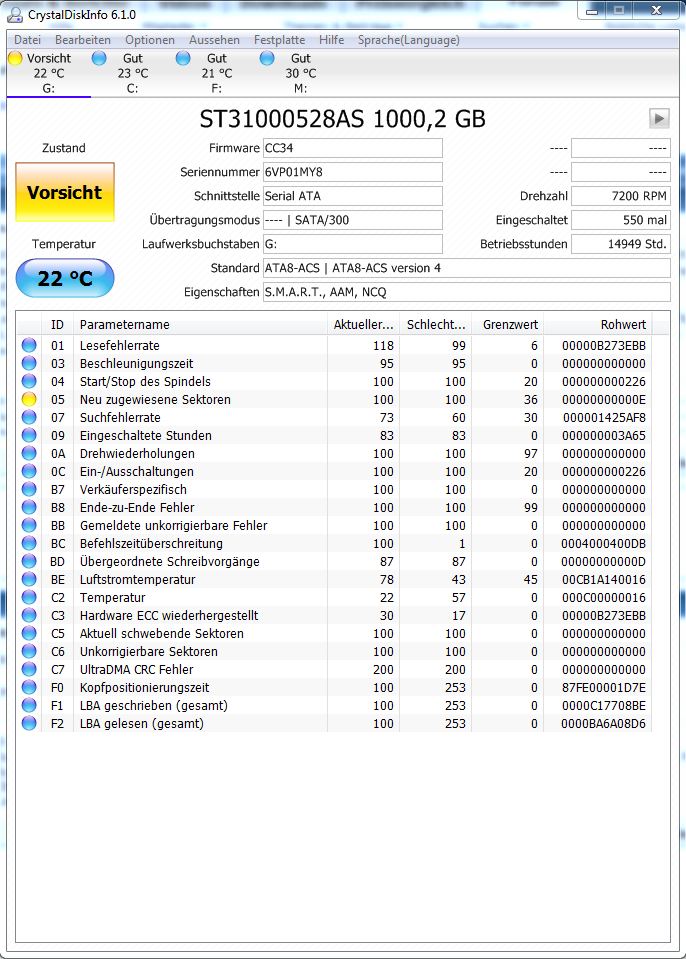Click the status icon for UltraDMA CRC Fehler
The image size is (686, 959).
coord(29,669)
